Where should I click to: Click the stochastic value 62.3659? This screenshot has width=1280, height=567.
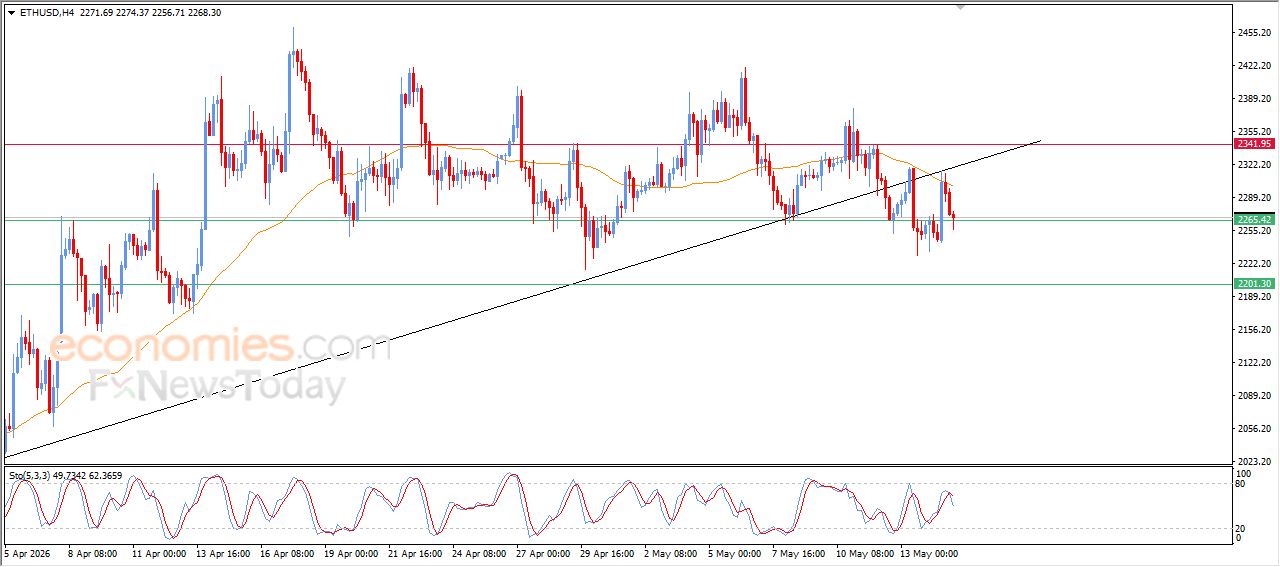coord(104,476)
